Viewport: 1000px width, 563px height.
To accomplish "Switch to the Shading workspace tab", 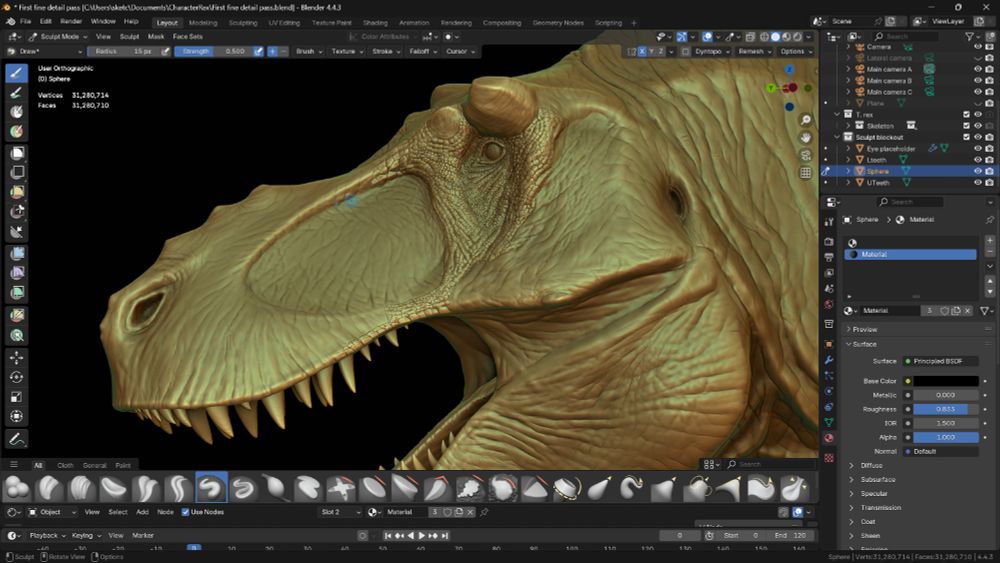I will 376,23.
